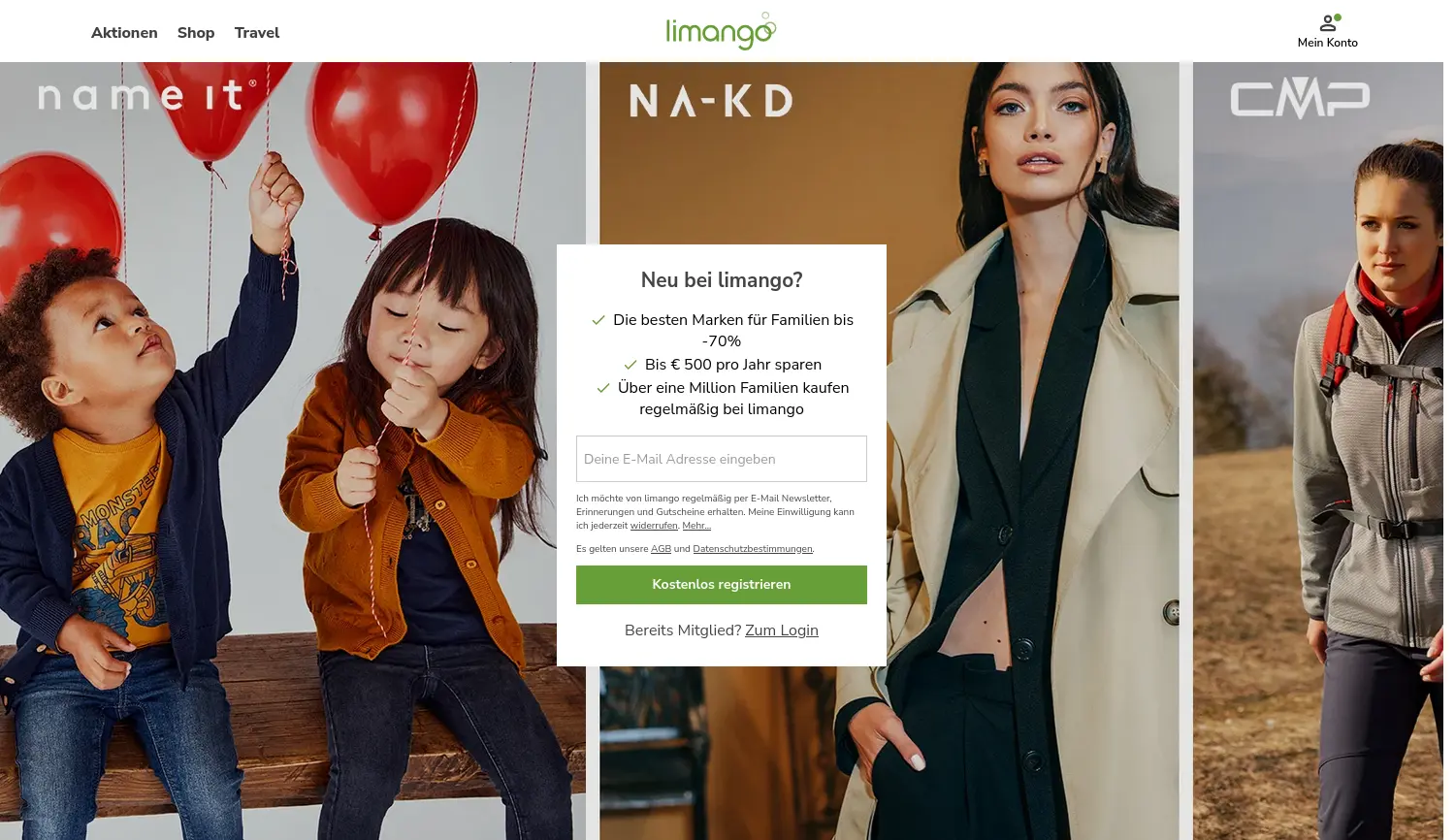This screenshot has width=1455, height=840.
Task: Click the name it brand logo
Action: pos(147,95)
